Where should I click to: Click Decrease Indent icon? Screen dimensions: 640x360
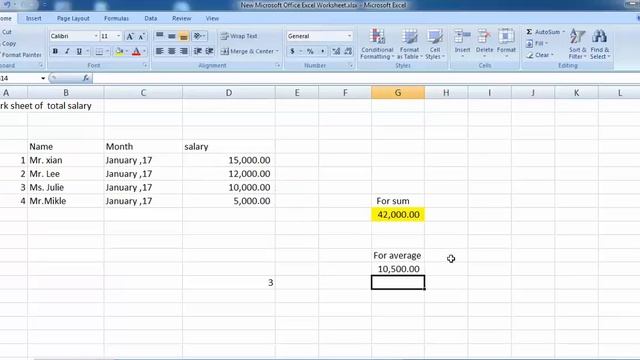(x=198, y=51)
